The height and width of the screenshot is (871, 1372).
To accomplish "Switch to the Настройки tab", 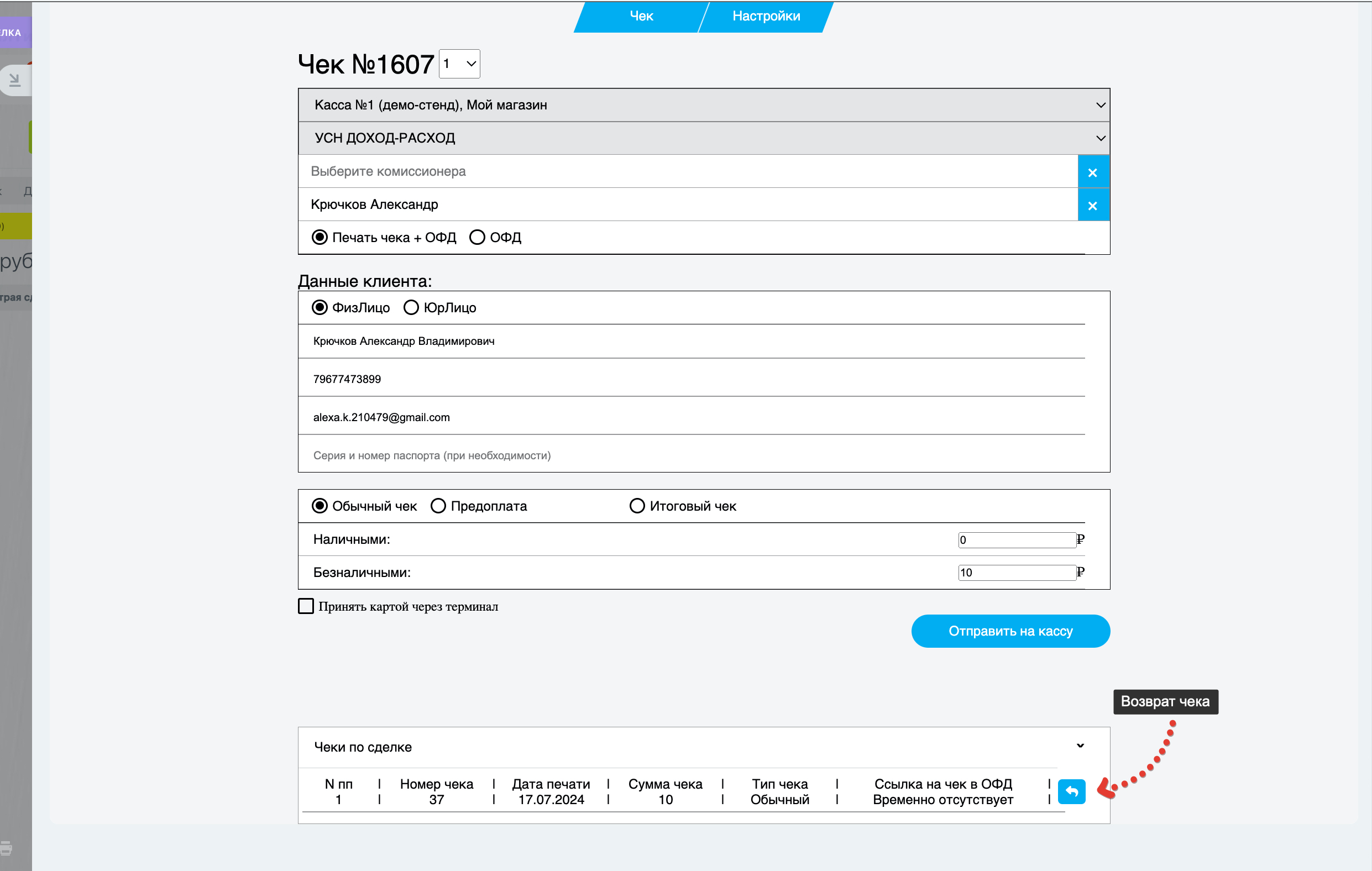I will 765,16.
